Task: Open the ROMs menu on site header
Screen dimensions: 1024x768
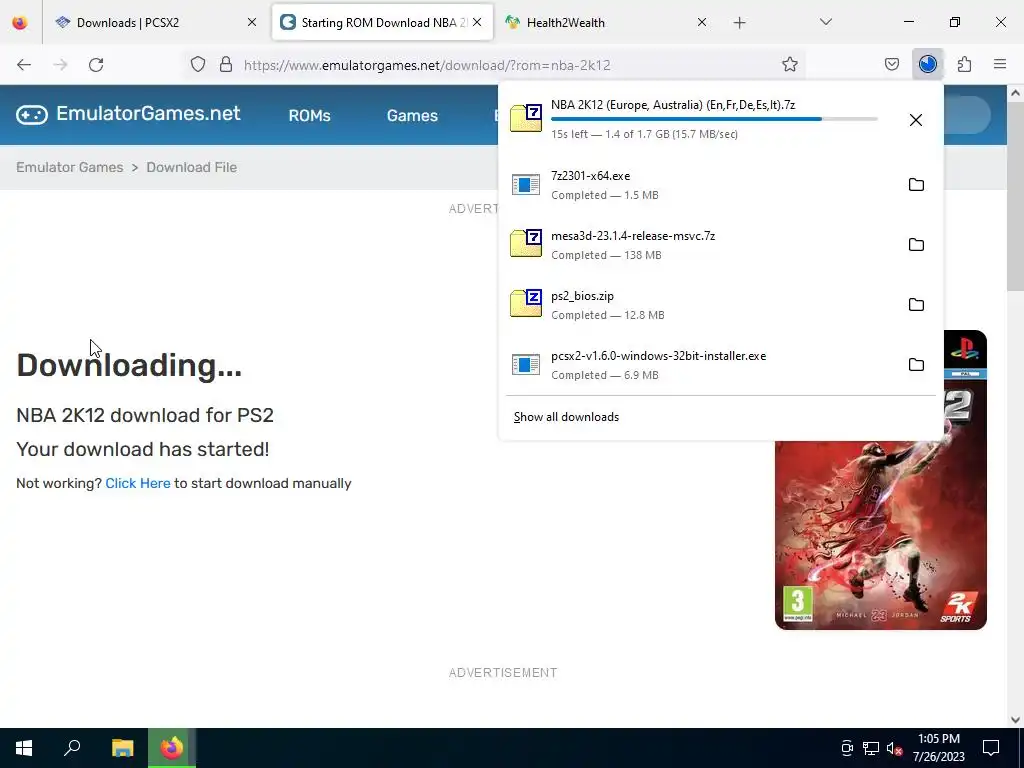Action: [310, 116]
